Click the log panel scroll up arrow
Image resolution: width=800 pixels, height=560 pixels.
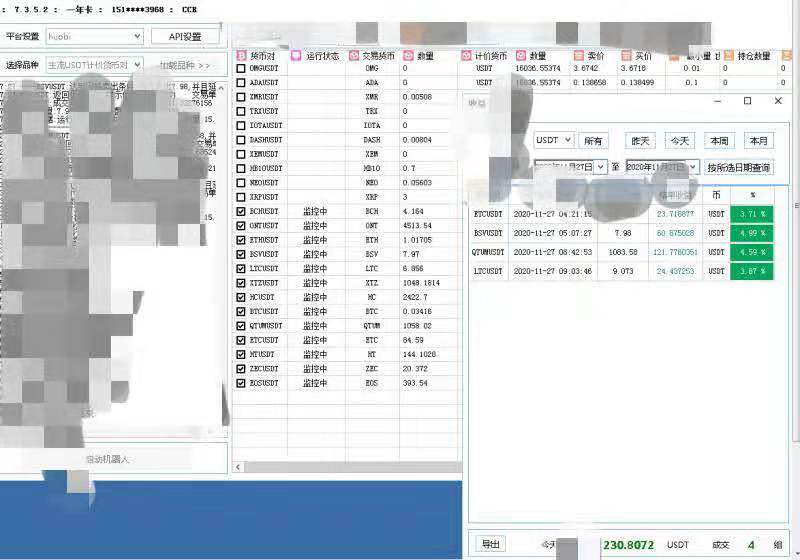pos(221,88)
